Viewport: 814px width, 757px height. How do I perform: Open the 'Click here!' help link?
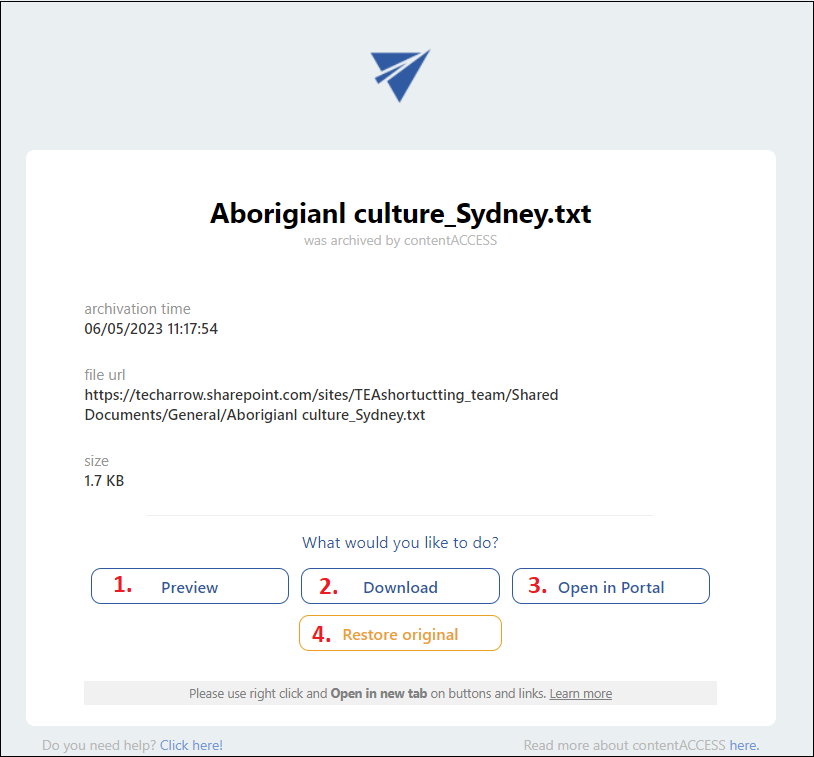click(191, 745)
